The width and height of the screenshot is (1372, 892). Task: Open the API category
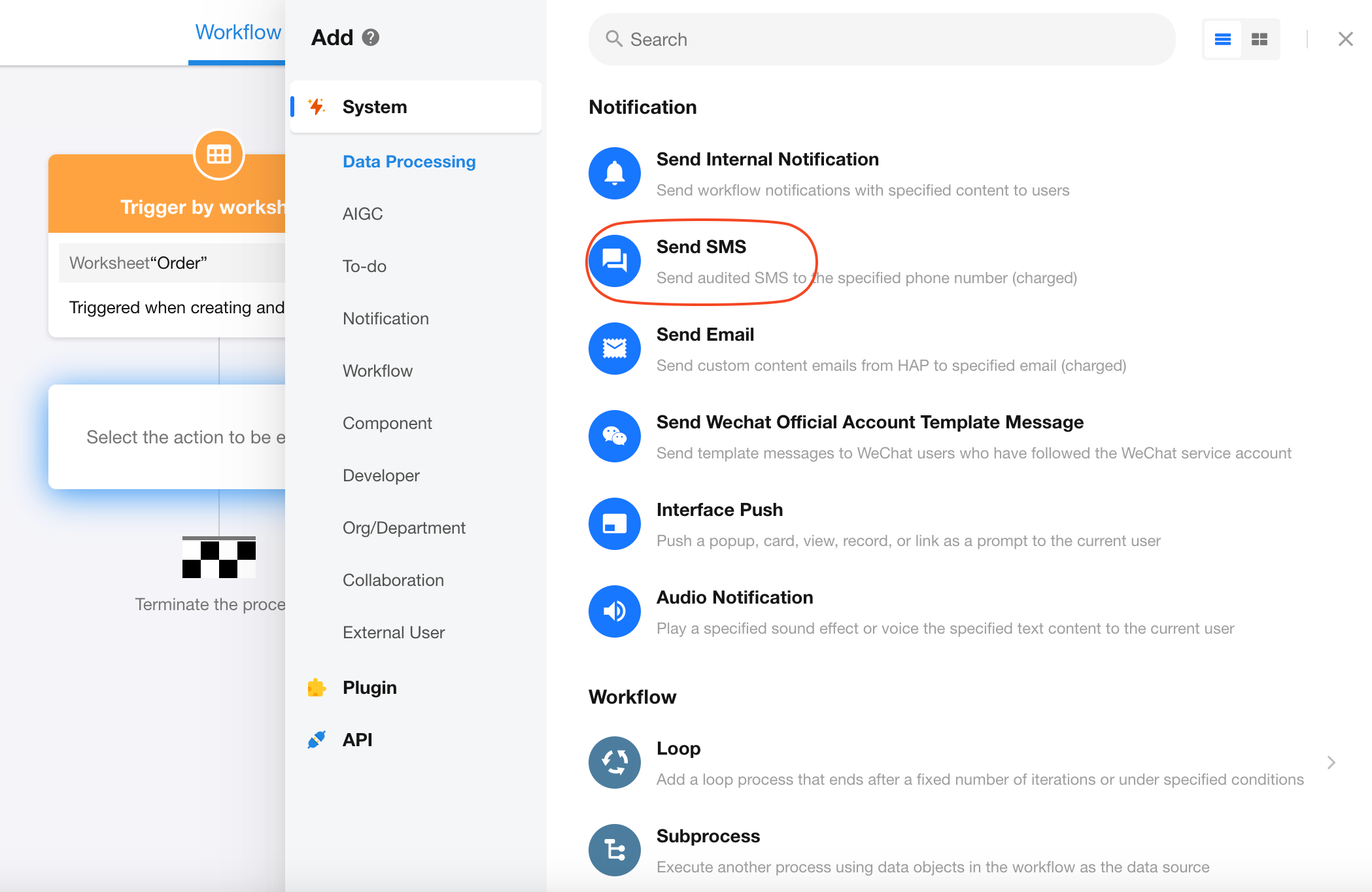point(357,740)
